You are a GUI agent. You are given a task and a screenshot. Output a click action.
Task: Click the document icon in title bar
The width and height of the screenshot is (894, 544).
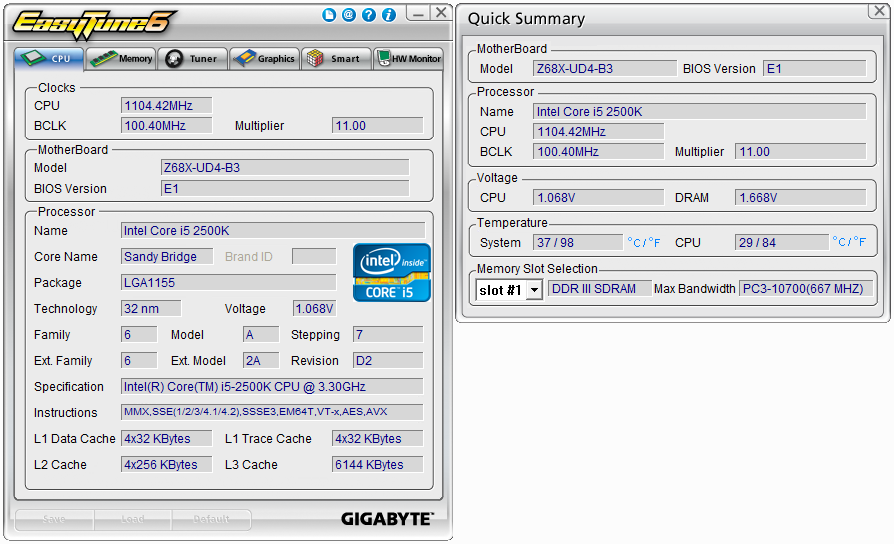(x=329, y=15)
